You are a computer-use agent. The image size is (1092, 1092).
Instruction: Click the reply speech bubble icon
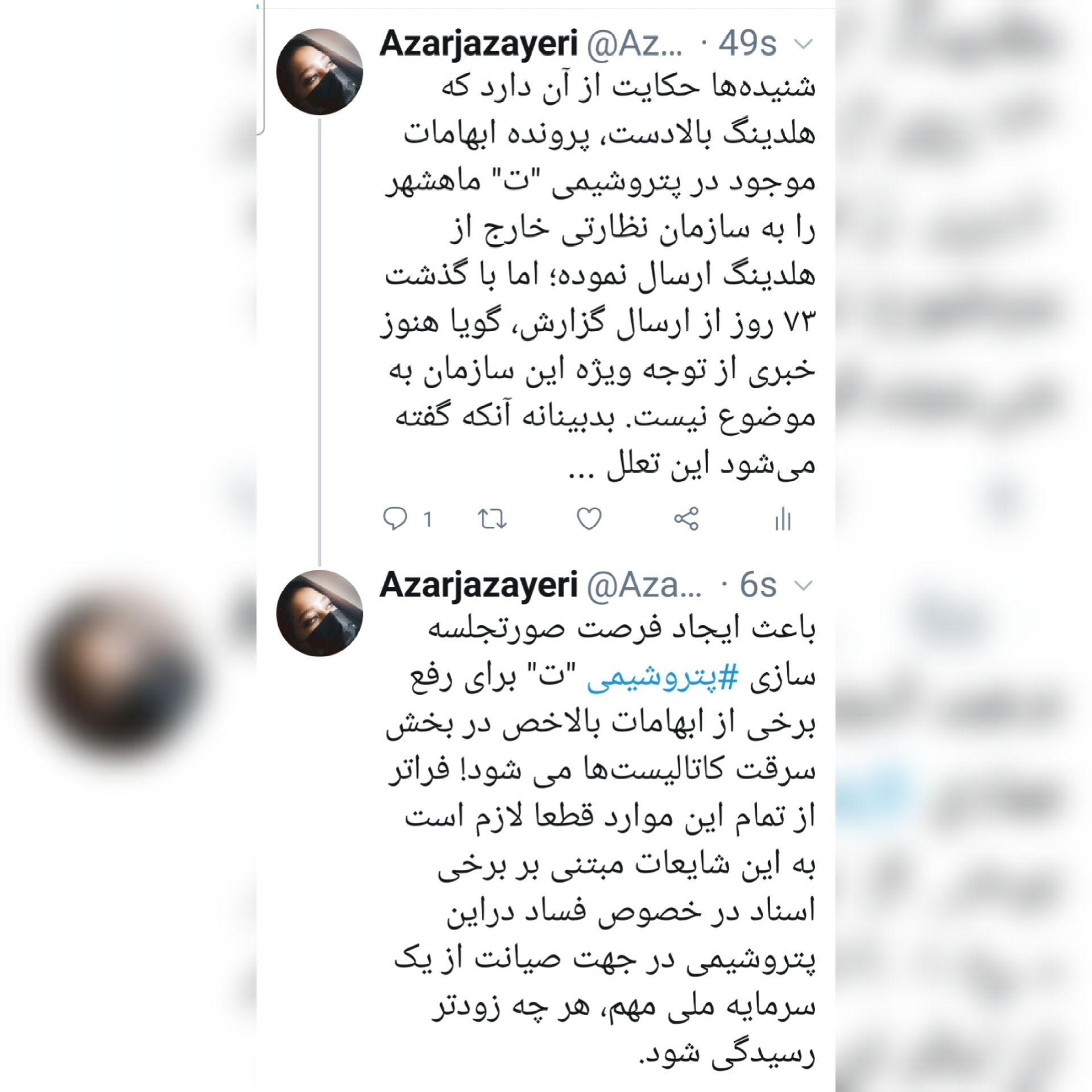[395, 519]
